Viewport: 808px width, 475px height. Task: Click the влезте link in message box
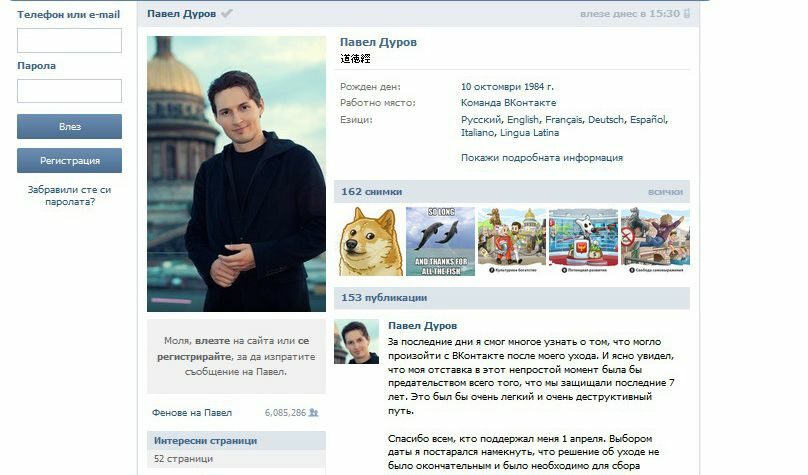click(x=212, y=341)
